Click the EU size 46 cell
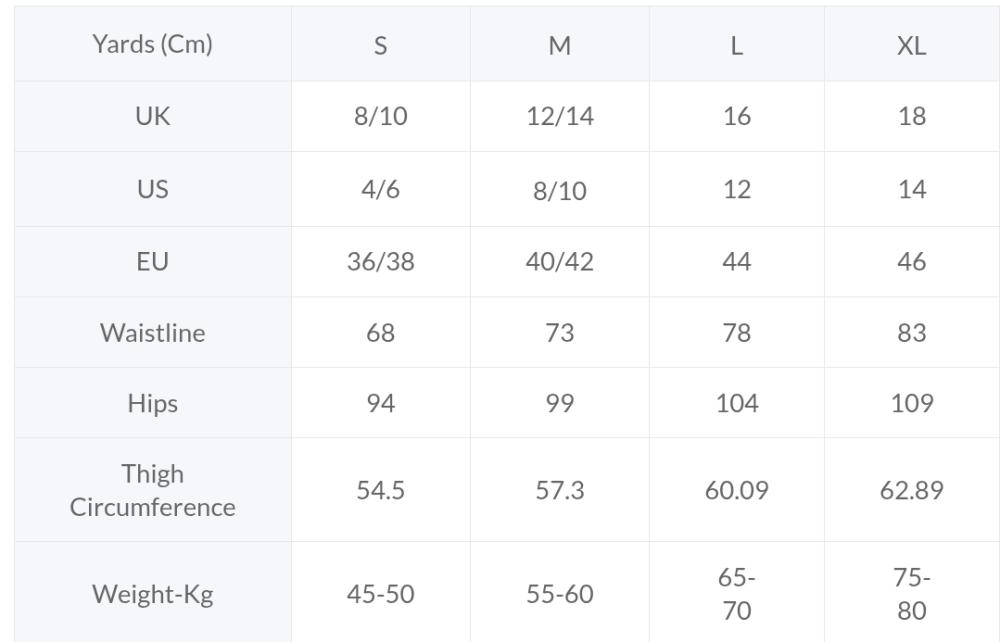This screenshot has height=642, width=1000. tap(912, 261)
